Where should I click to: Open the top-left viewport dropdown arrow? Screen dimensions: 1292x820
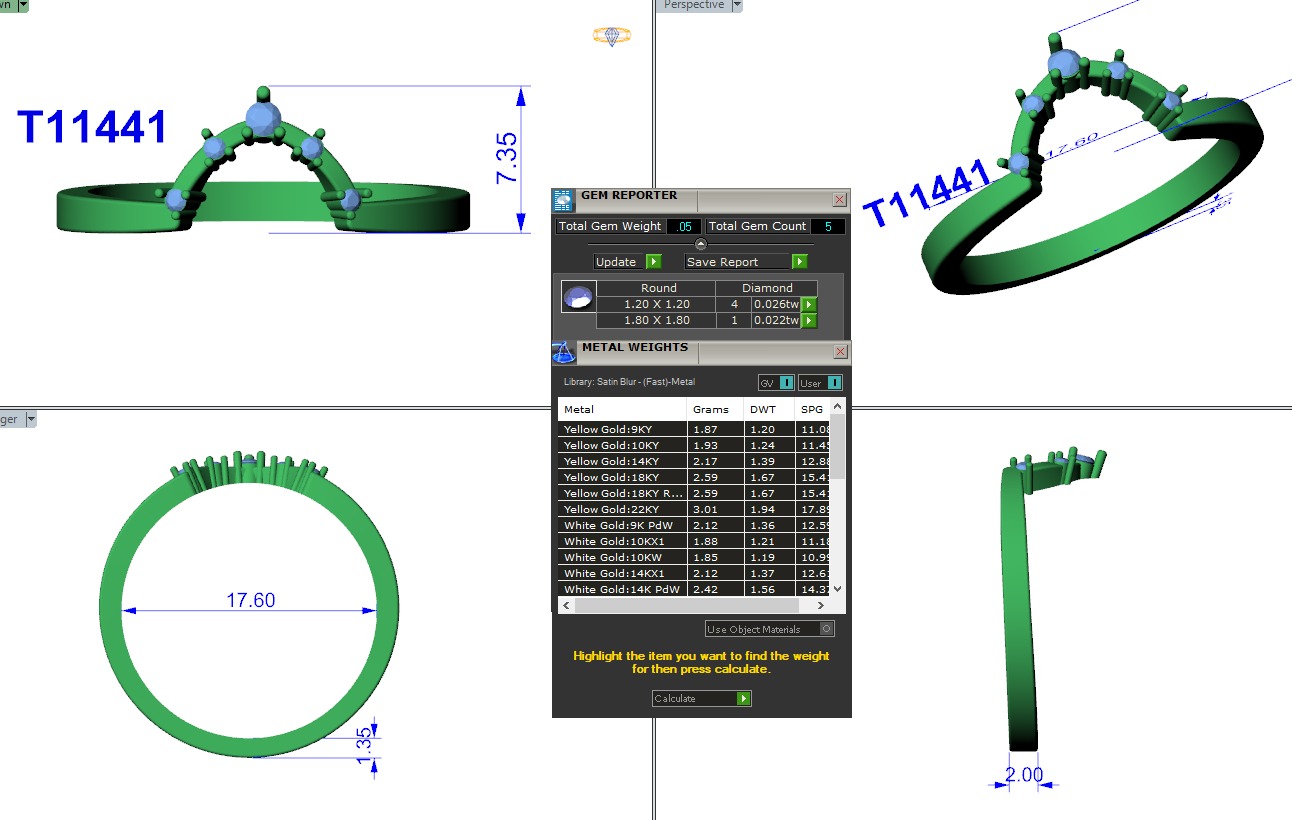pyautogui.click(x=23, y=5)
